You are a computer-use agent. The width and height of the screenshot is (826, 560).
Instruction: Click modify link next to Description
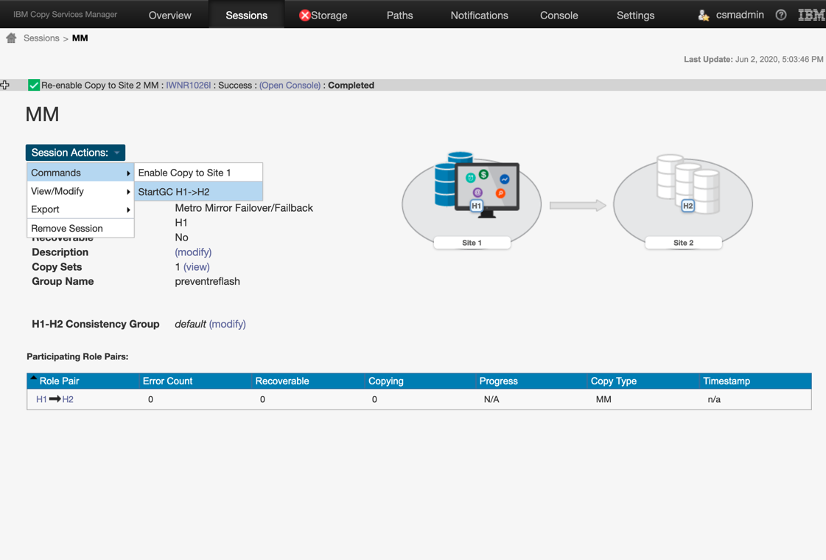pyautogui.click(x=193, y=252)
